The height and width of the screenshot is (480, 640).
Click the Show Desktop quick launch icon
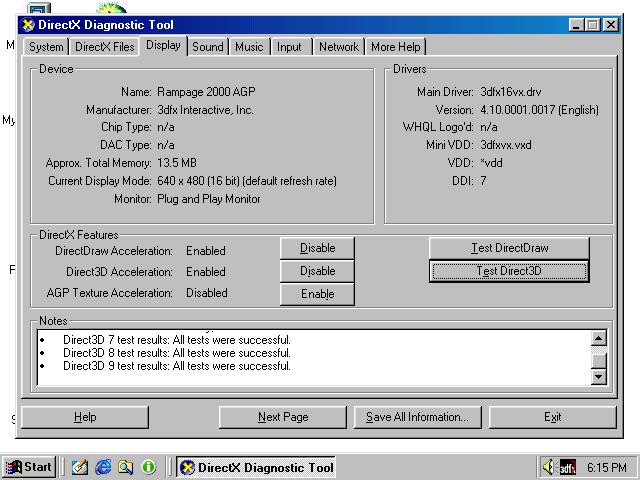(80, 467)
